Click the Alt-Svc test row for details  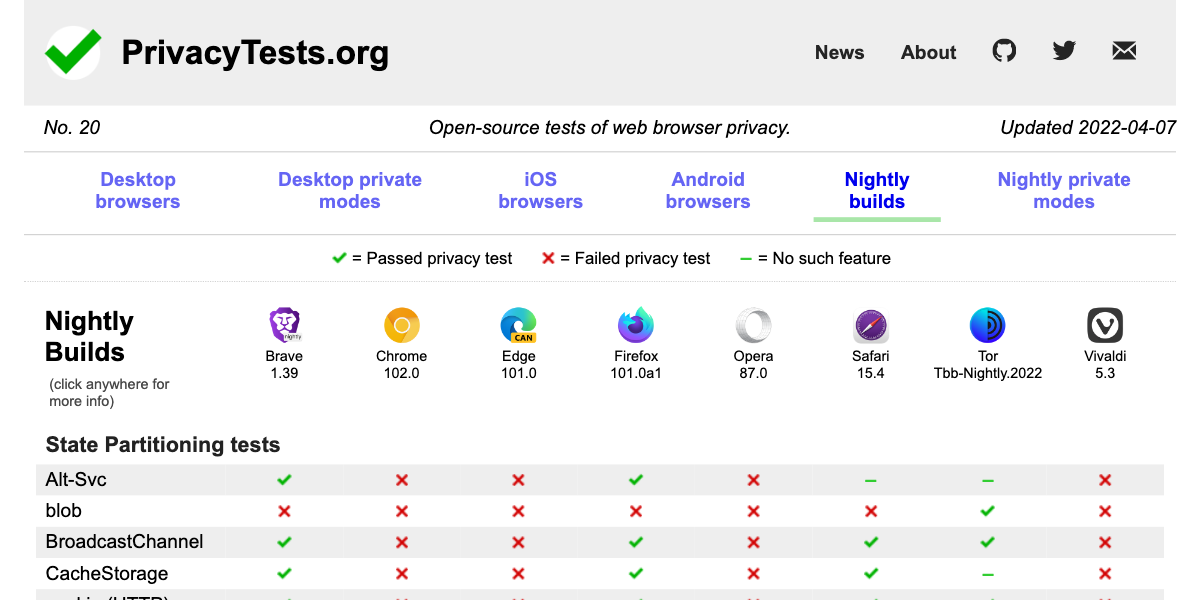click(75, 479)
